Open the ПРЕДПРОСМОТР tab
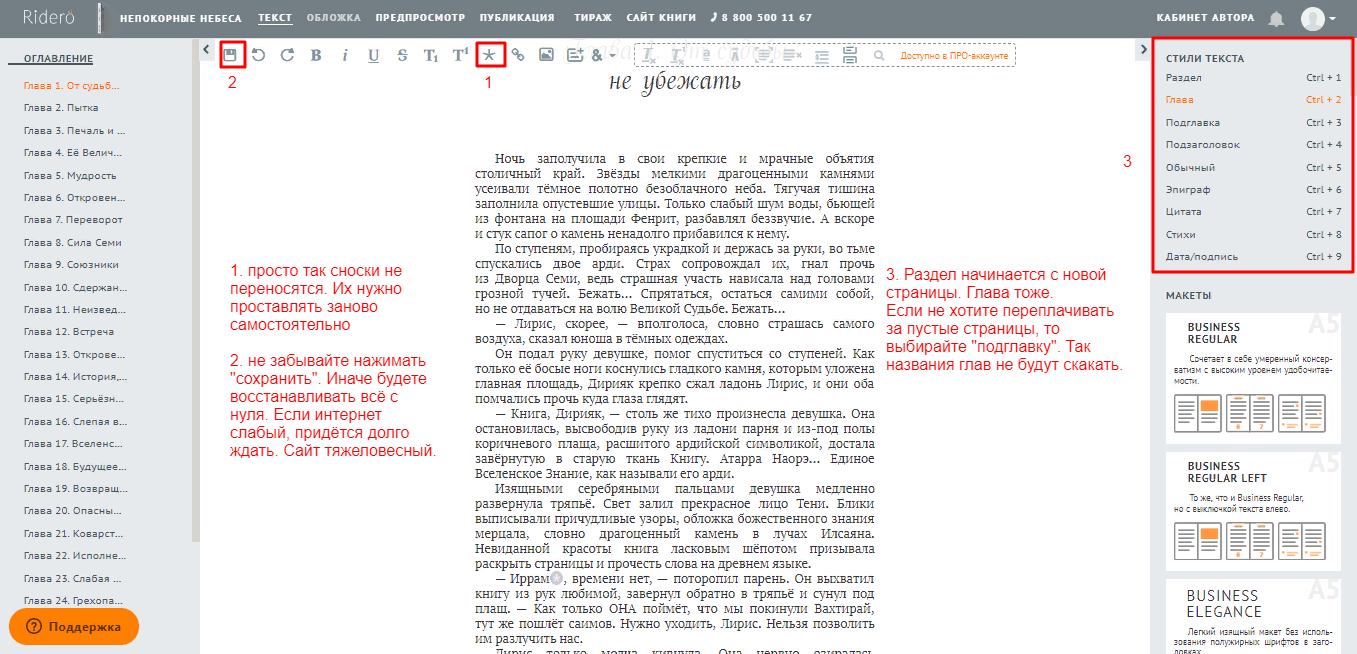The width and height of the screenshot is (1357, 654). [x=420, y=18]
